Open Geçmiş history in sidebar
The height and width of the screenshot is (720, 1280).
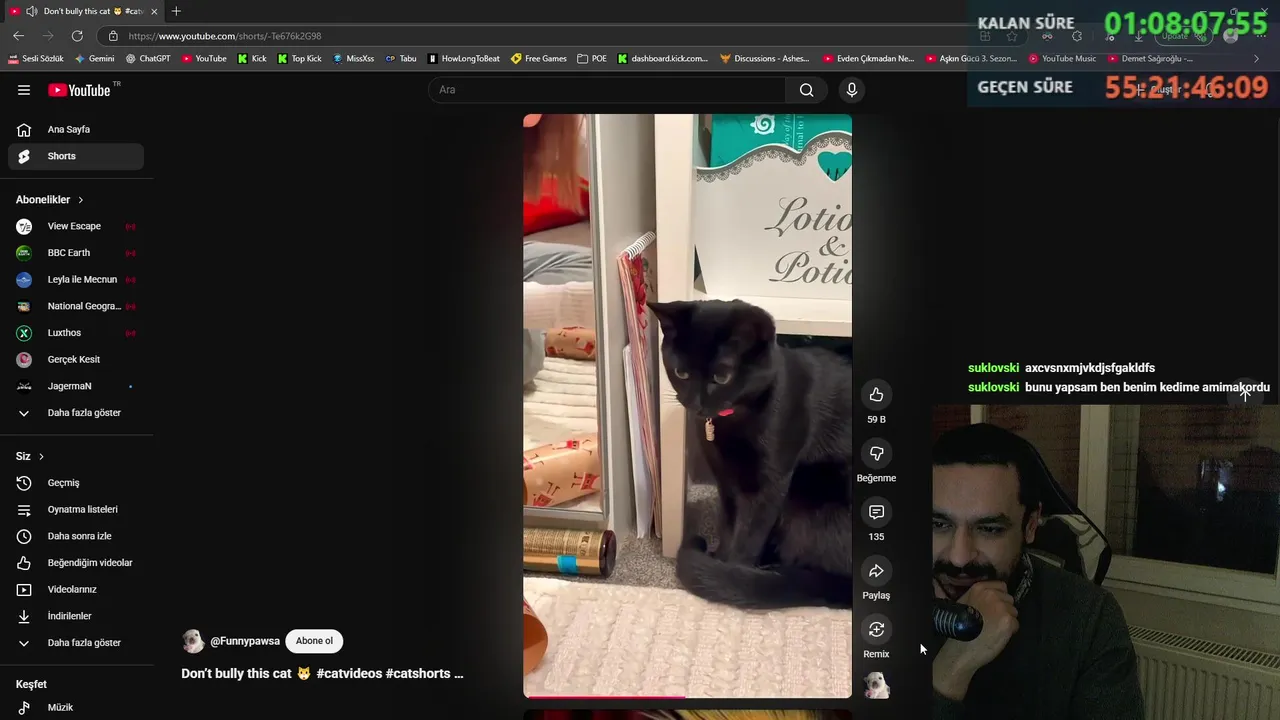pyautogui.click(x=76, y=483)
